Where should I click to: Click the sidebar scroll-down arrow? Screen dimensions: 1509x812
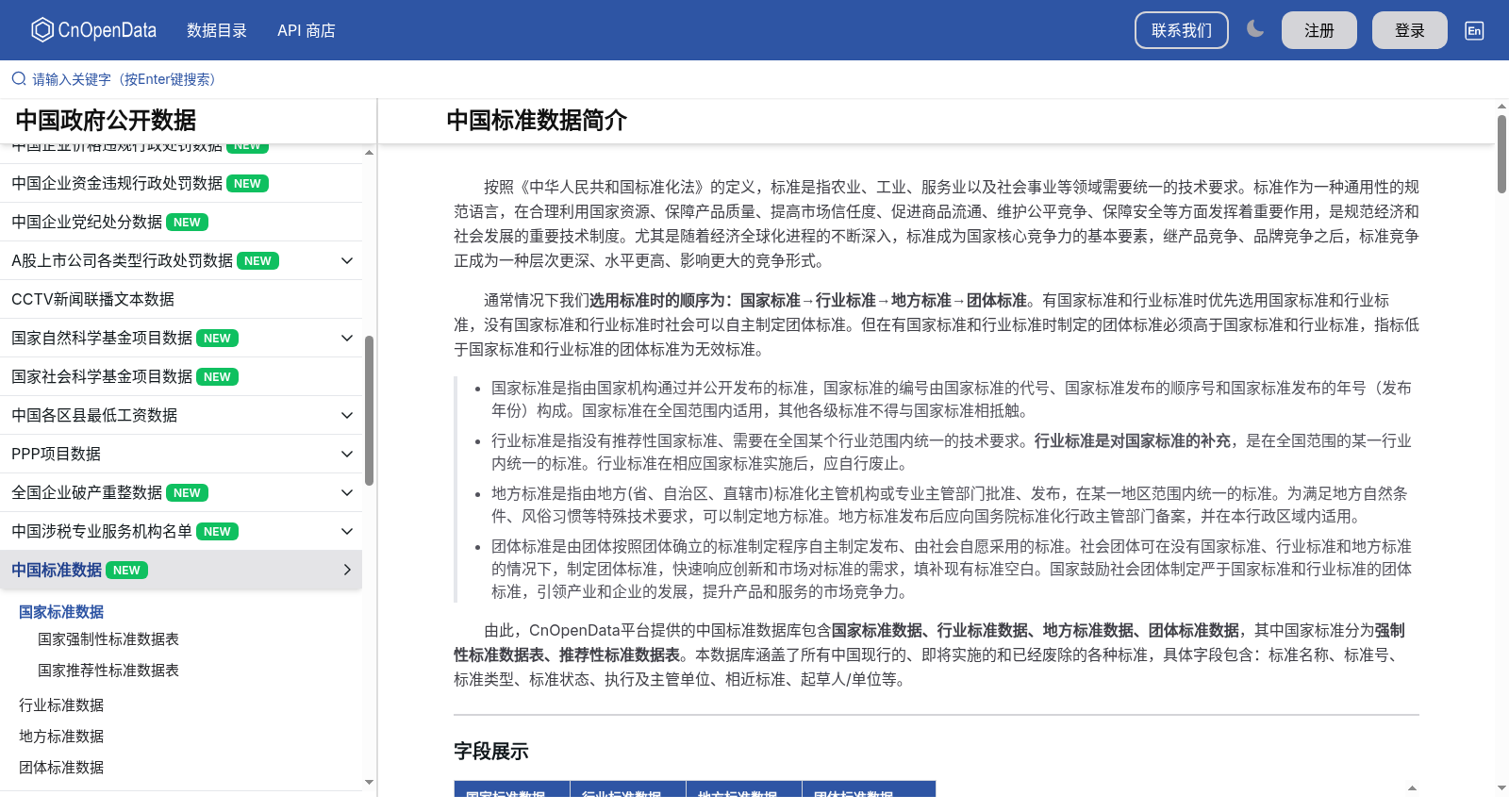click(x=369, y=782)
